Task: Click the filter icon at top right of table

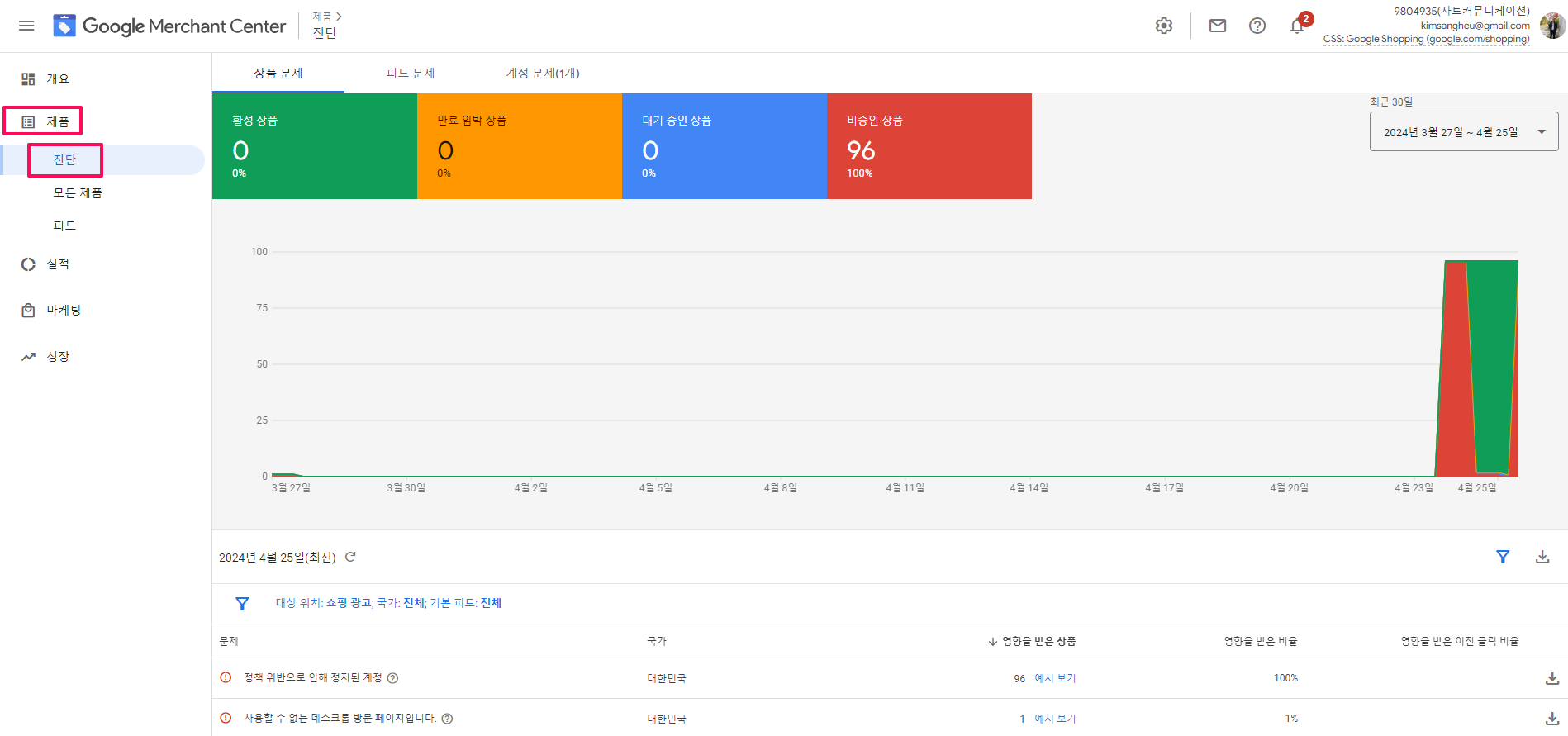Action: 1503,557
